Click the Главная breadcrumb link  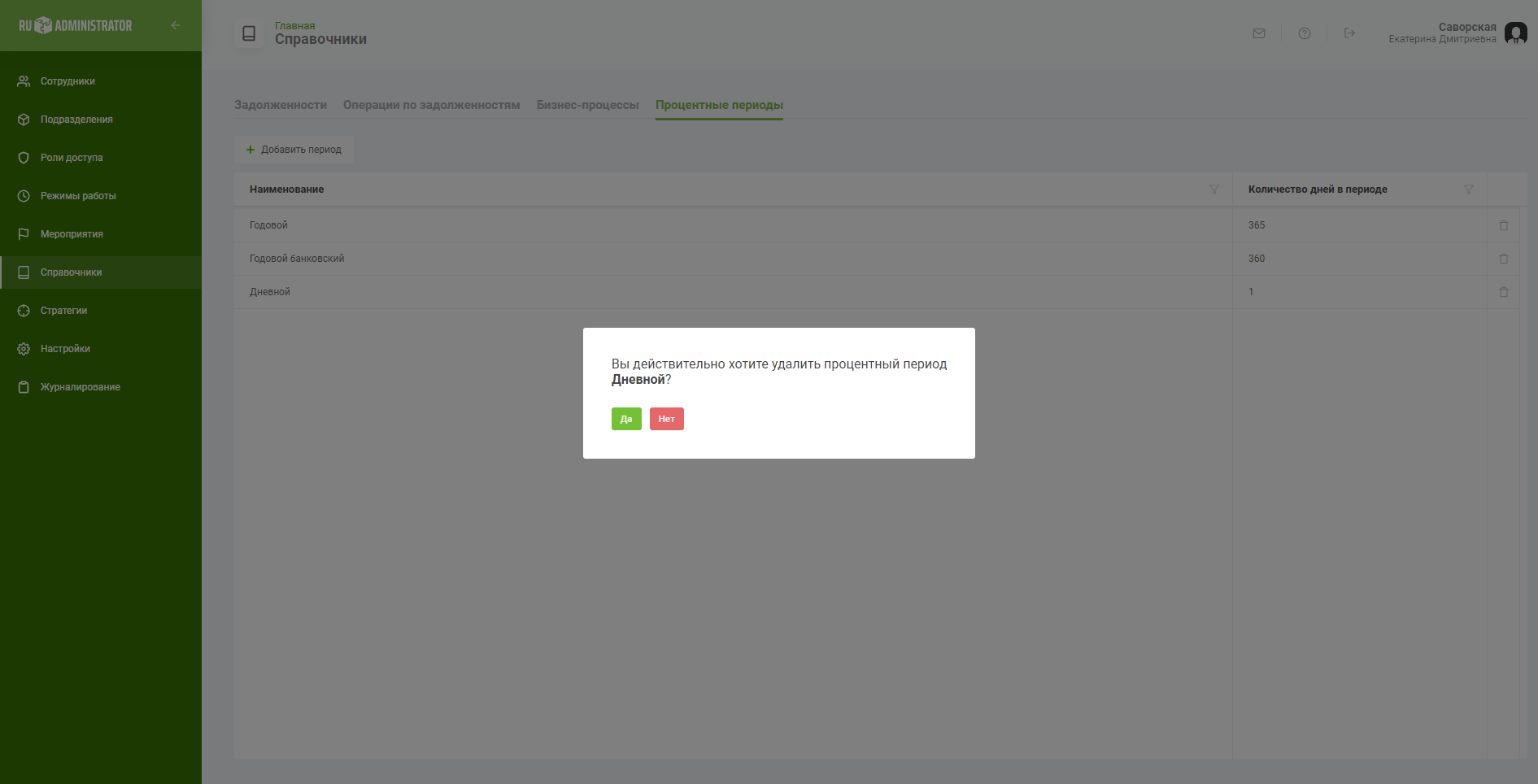coord(294,26)
